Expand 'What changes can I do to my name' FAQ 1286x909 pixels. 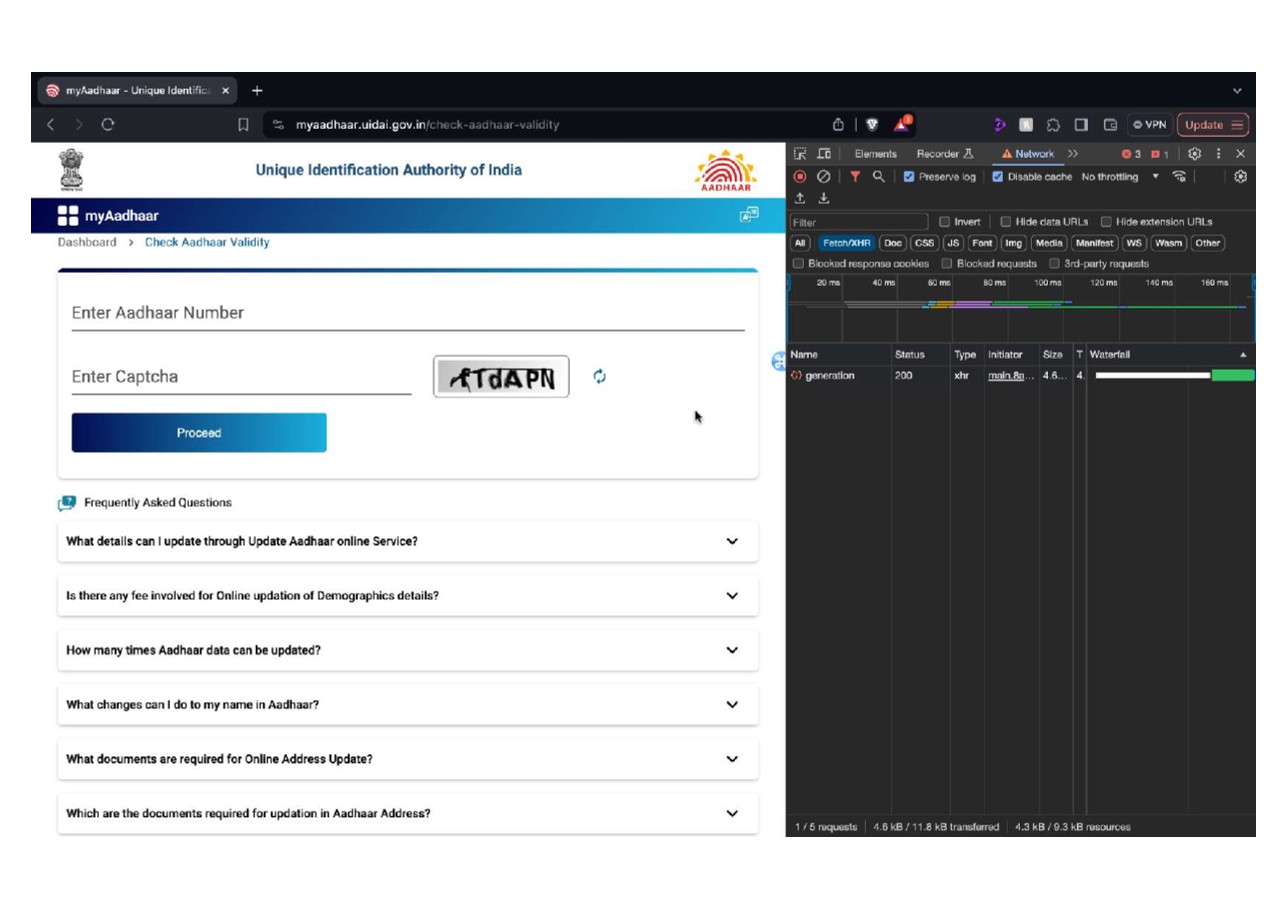tap(408, 705)
